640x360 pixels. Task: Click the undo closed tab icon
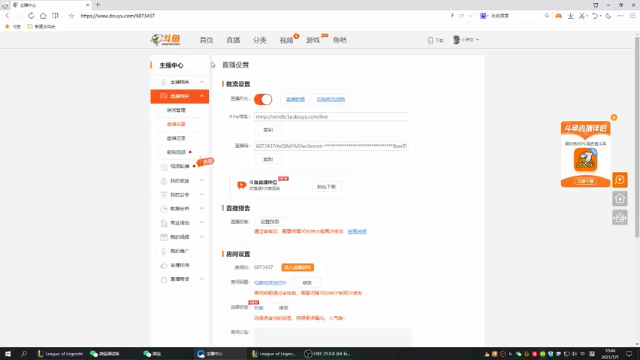595,16
